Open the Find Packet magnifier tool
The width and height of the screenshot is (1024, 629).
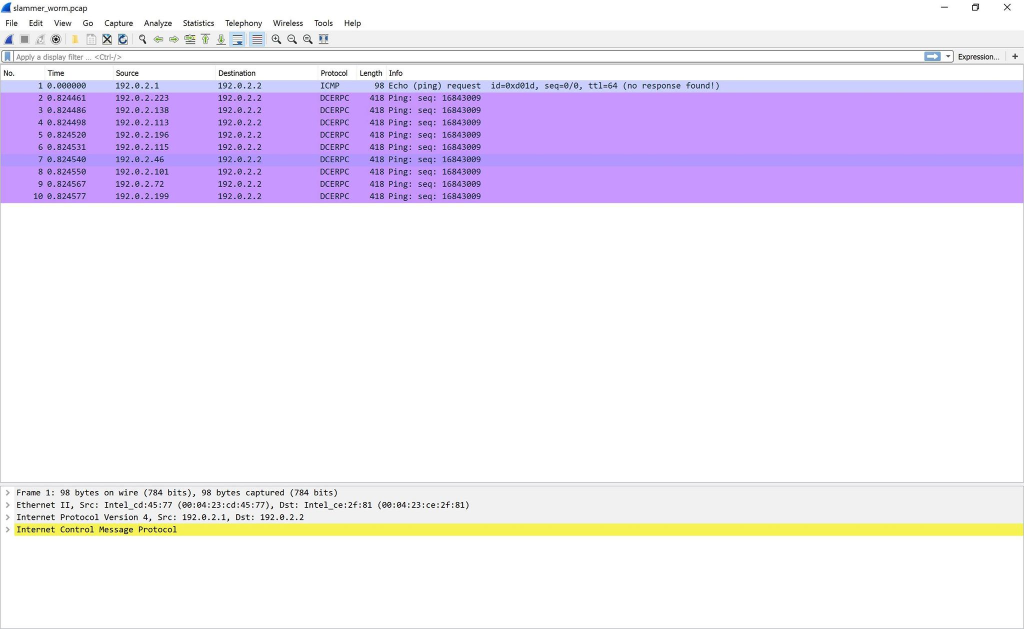[x=143, y=39]
